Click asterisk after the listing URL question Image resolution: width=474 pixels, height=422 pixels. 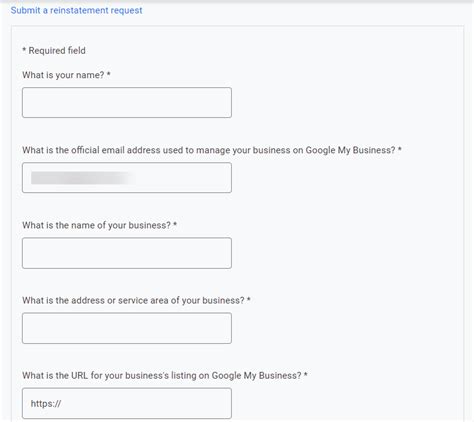coord(306,375)
